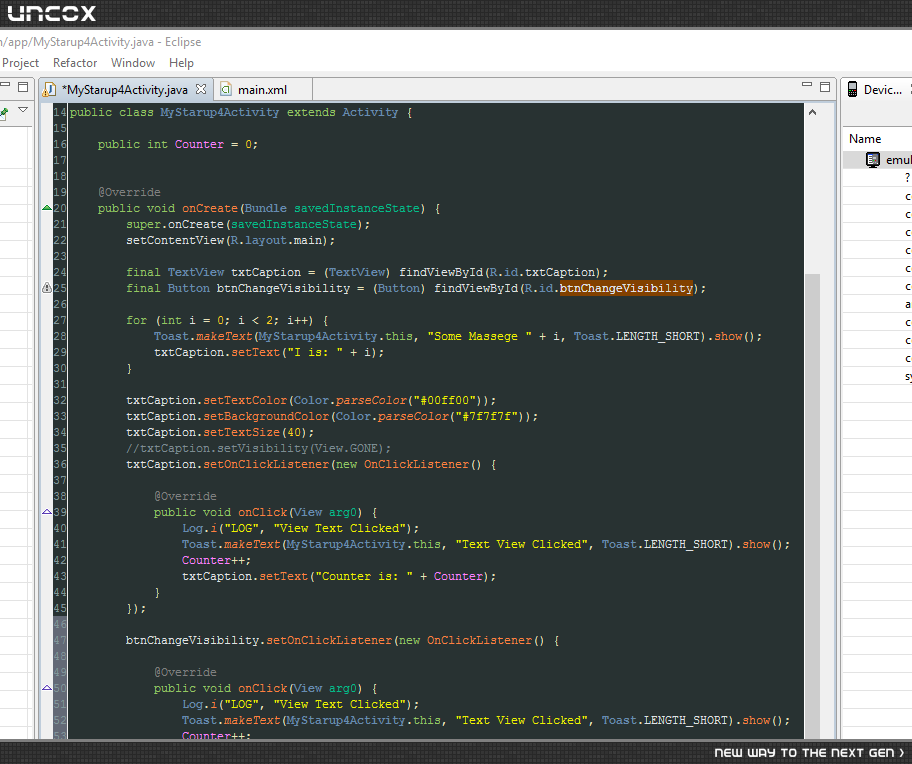Click the class name MyStarup4Activity on line 14
Screen dimensions: 912x764
(219, 112)
